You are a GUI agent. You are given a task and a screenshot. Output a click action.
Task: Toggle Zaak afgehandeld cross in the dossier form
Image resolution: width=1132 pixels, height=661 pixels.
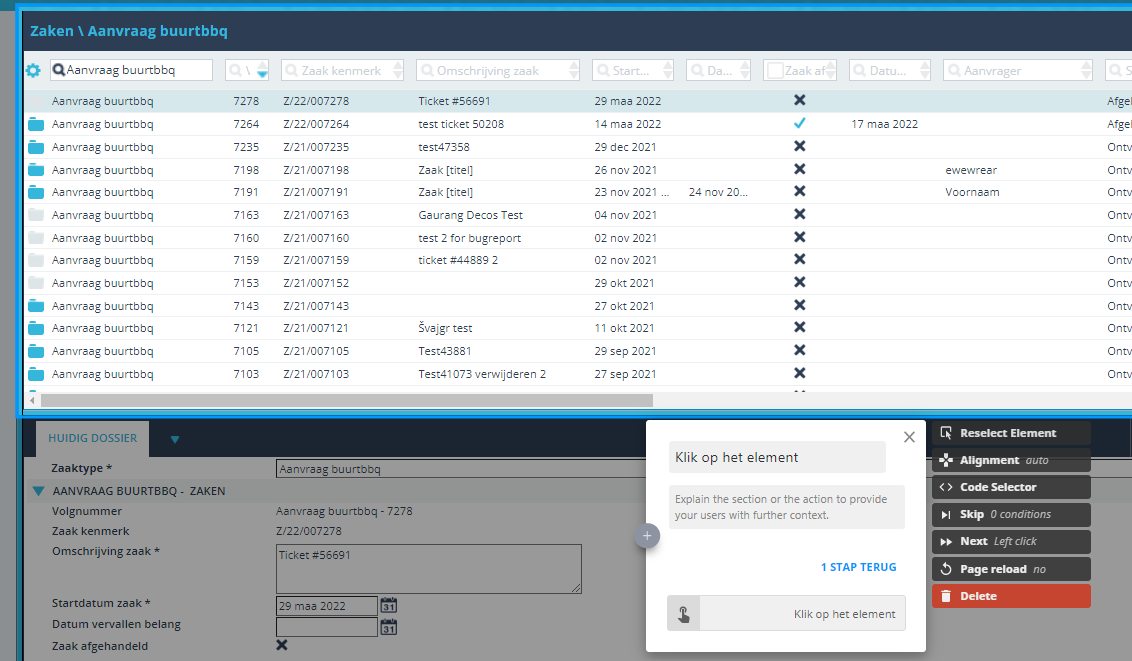click(282, 645)
